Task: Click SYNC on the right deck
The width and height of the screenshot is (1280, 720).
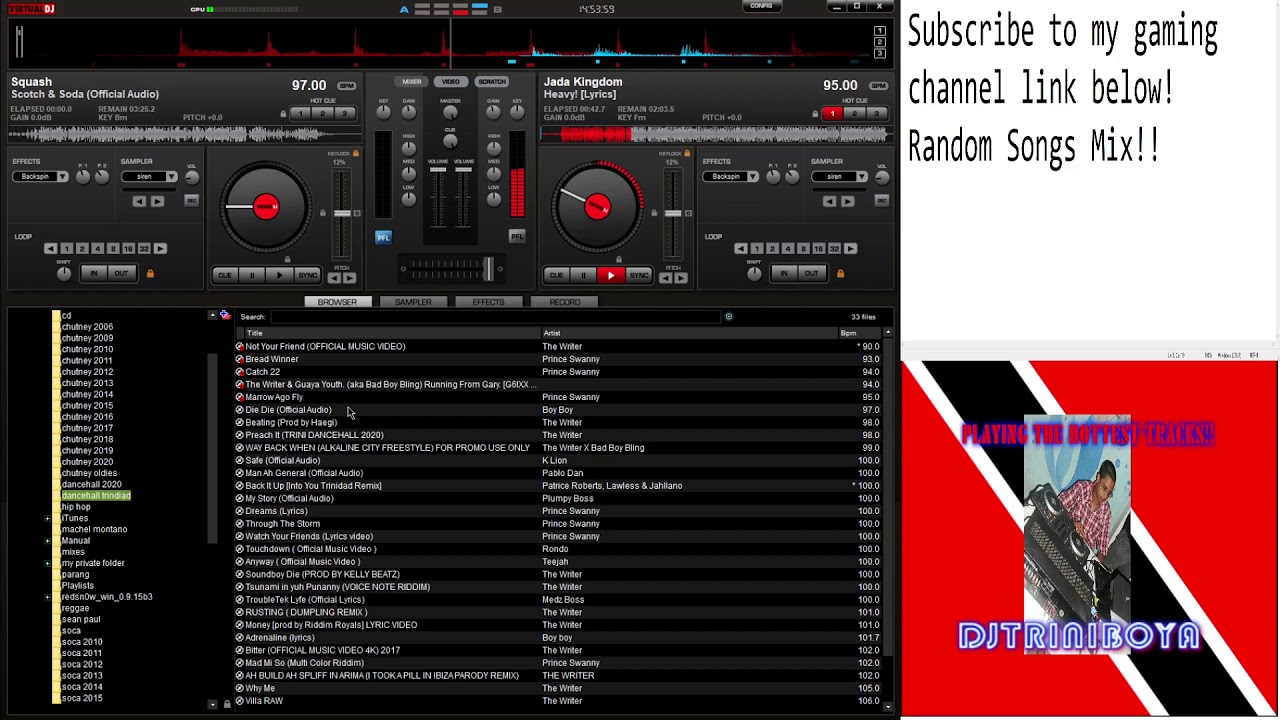Action: (639, 275)
